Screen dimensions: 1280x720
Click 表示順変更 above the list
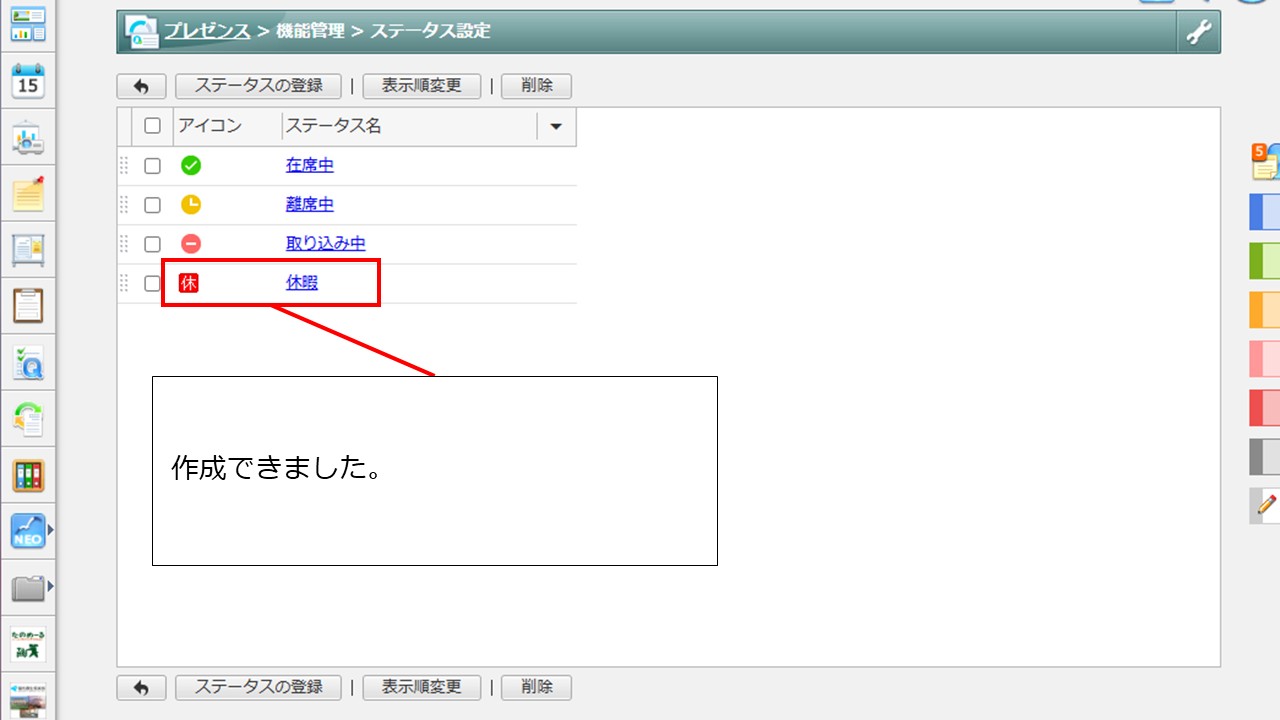(421, 86)
